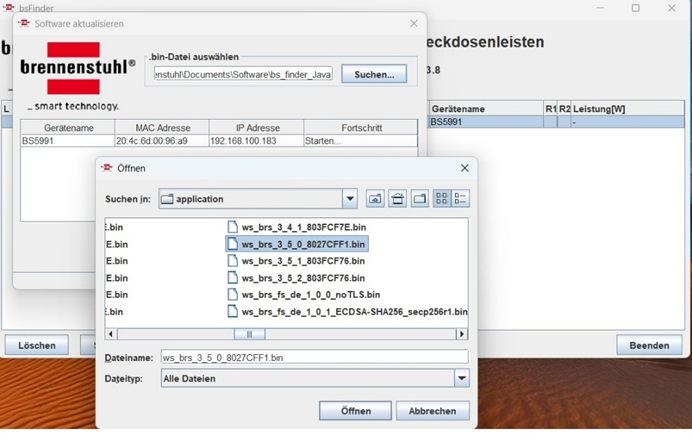Switch to list view icon
This screenshot has height=448, width=692.
pos(442,199)
